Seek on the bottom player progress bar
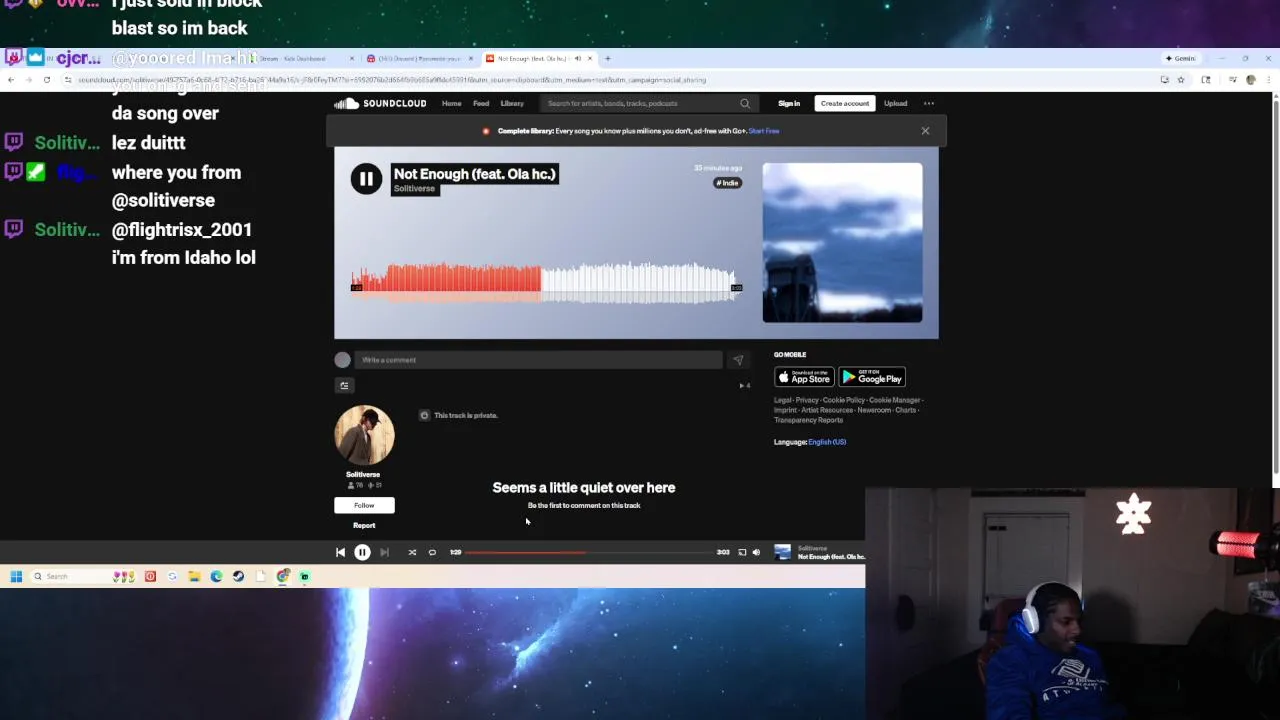1280x720 pixels. tap(590, 552)
